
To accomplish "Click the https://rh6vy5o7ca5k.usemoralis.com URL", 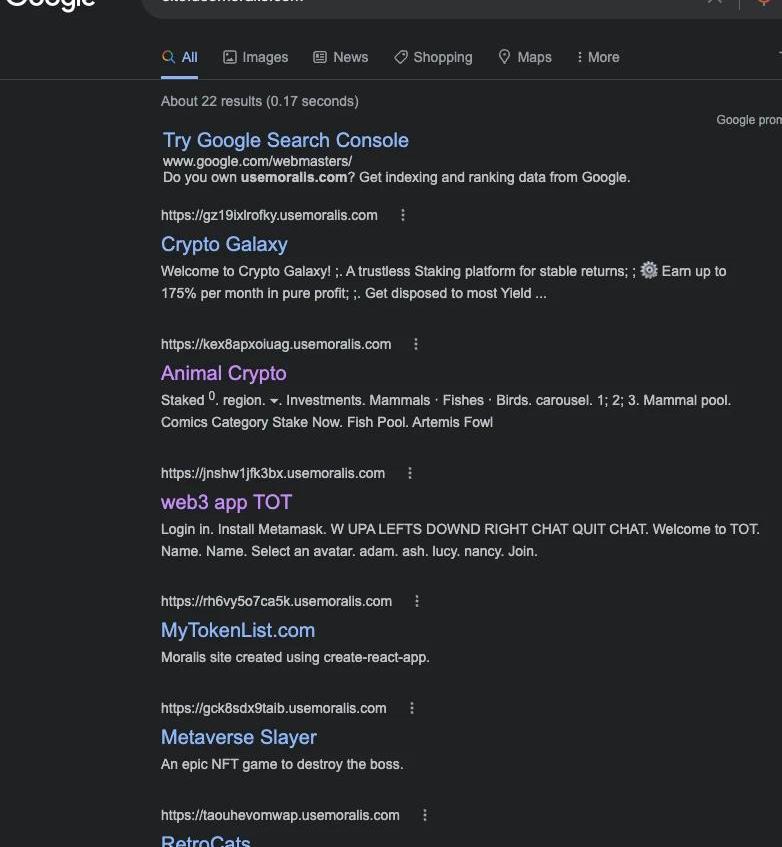I will click(x=277, y=601).
